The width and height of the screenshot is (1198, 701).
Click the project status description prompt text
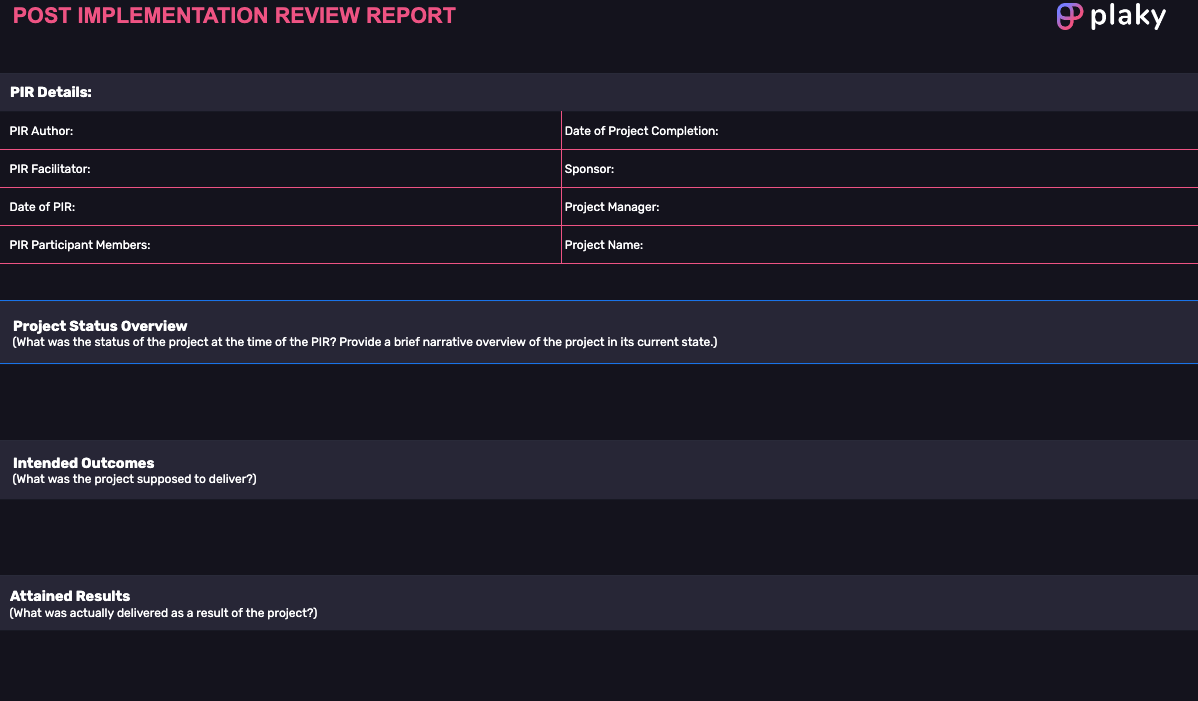pos(365,342)
